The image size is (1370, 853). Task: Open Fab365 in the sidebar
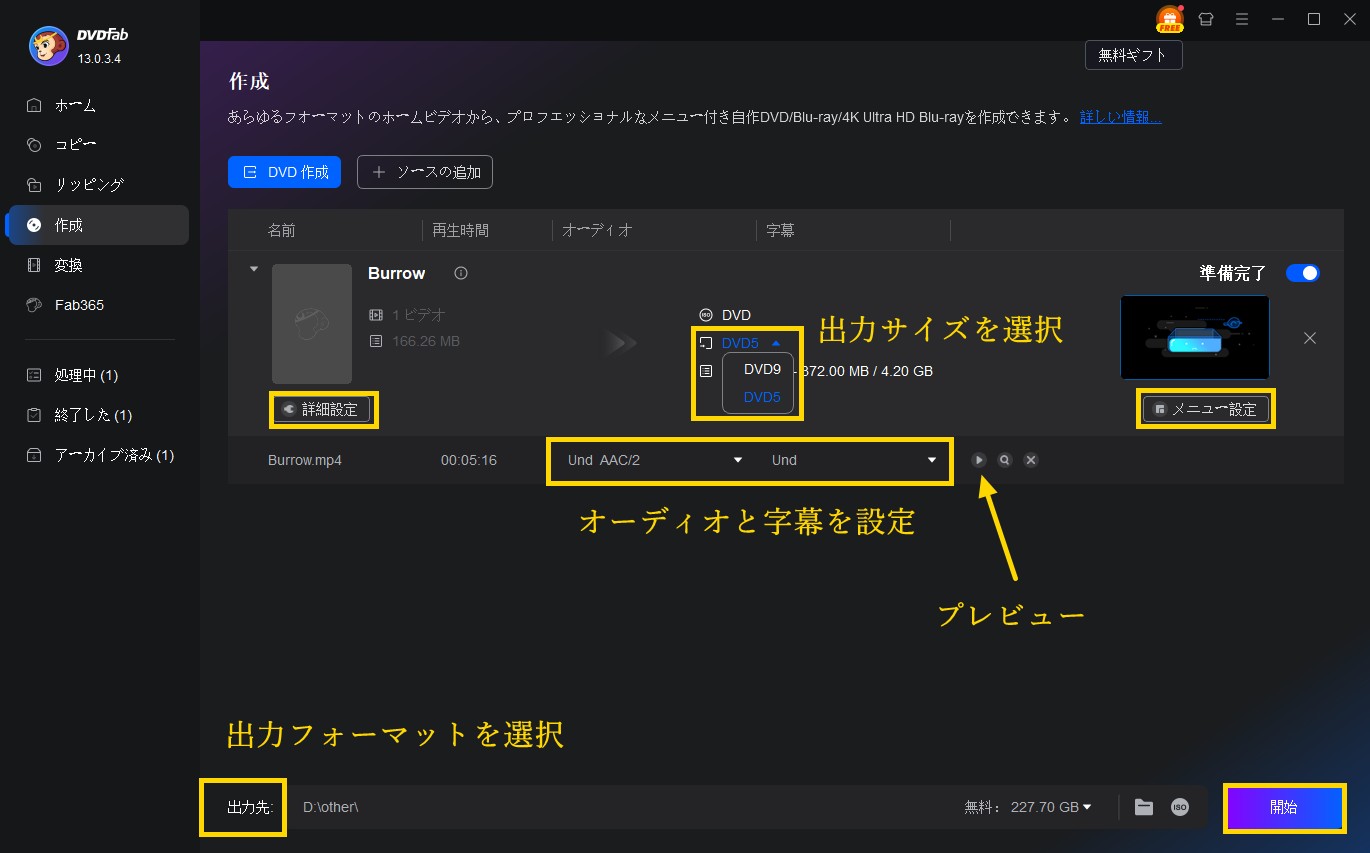[96, 305]
